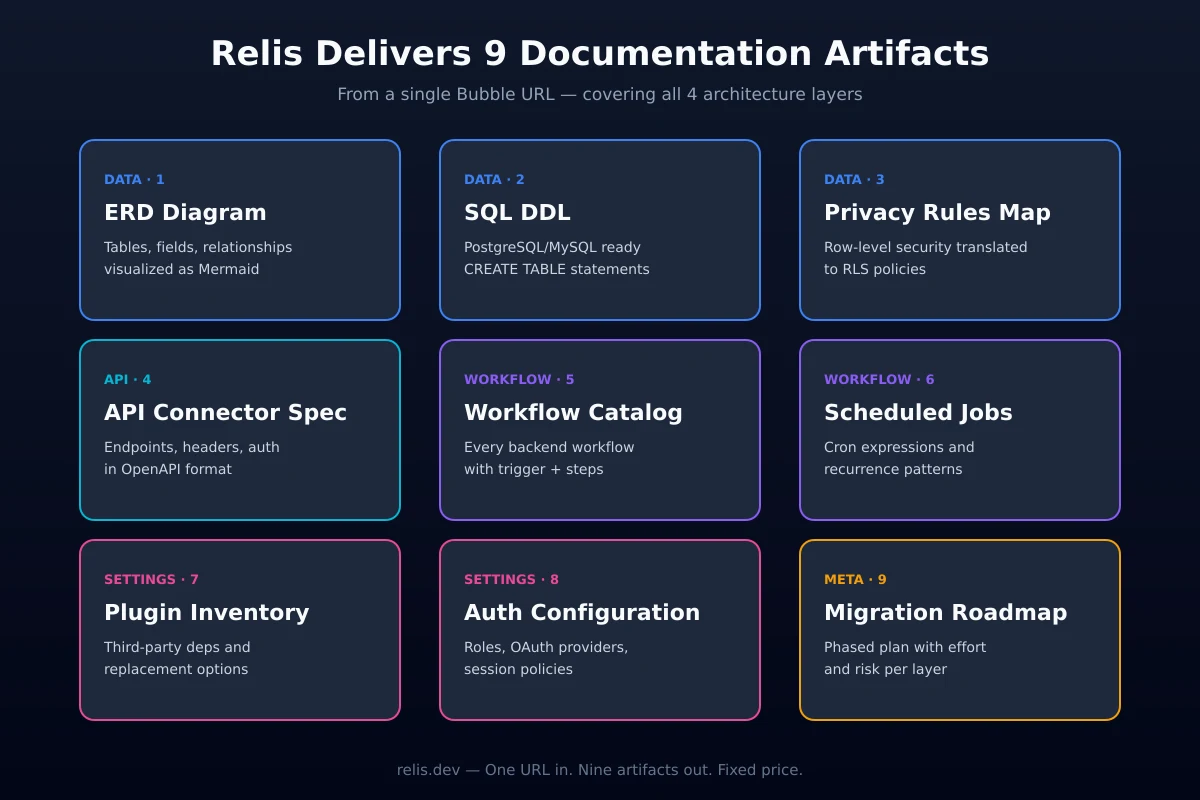Click the 'WORKFLOW · 5' label

pos(519,380)
